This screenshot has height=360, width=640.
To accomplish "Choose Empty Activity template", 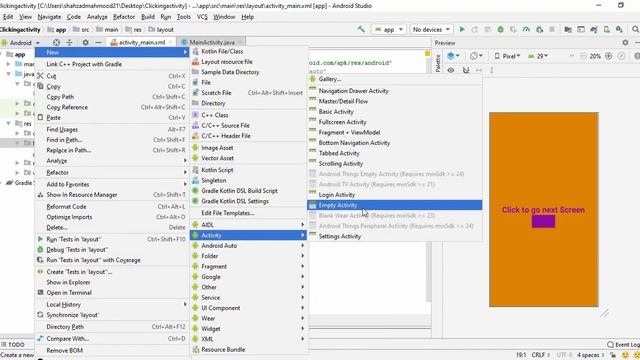I will point(395,205).
